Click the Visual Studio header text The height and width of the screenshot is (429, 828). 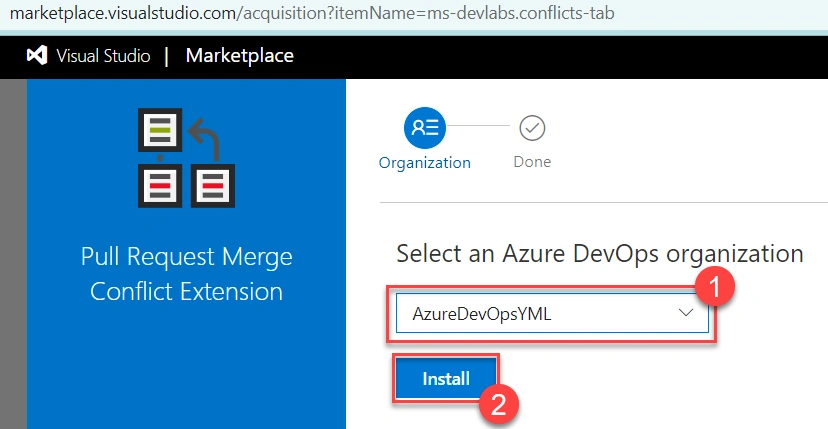click(104, 56)
